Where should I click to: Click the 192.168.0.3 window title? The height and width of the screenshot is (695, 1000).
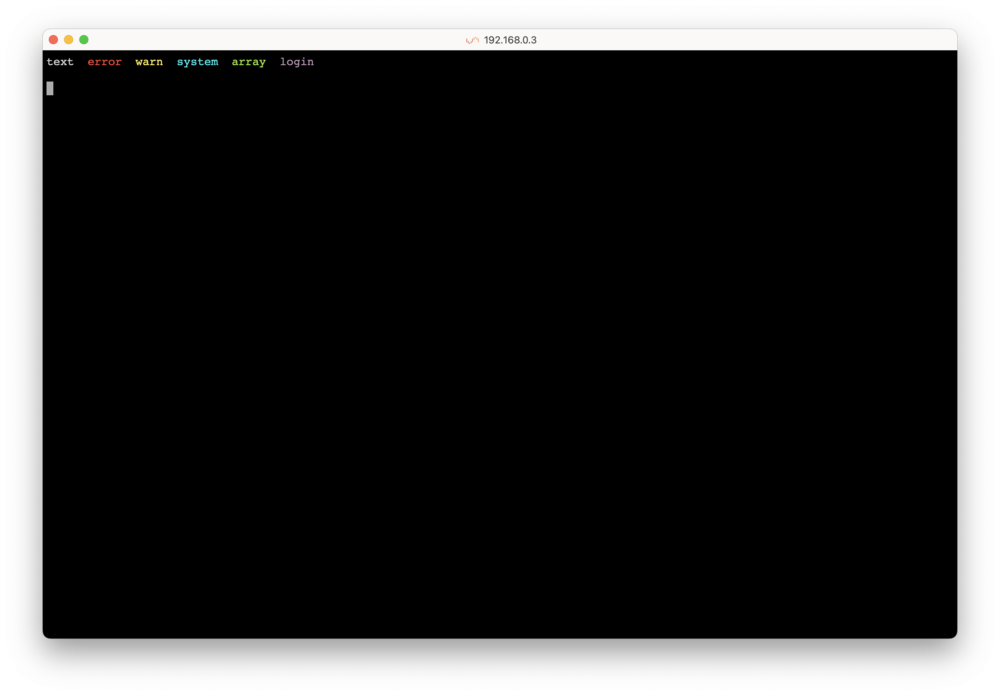click(x=510, y=40)
